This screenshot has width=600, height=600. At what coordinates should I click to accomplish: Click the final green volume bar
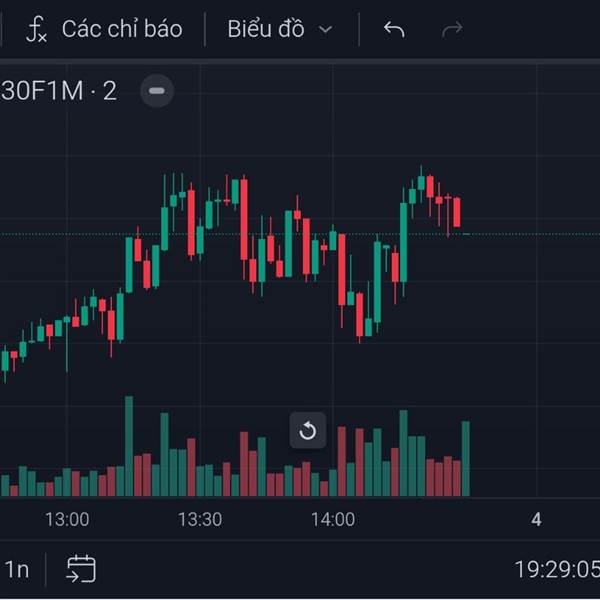[x=466, y=459]
